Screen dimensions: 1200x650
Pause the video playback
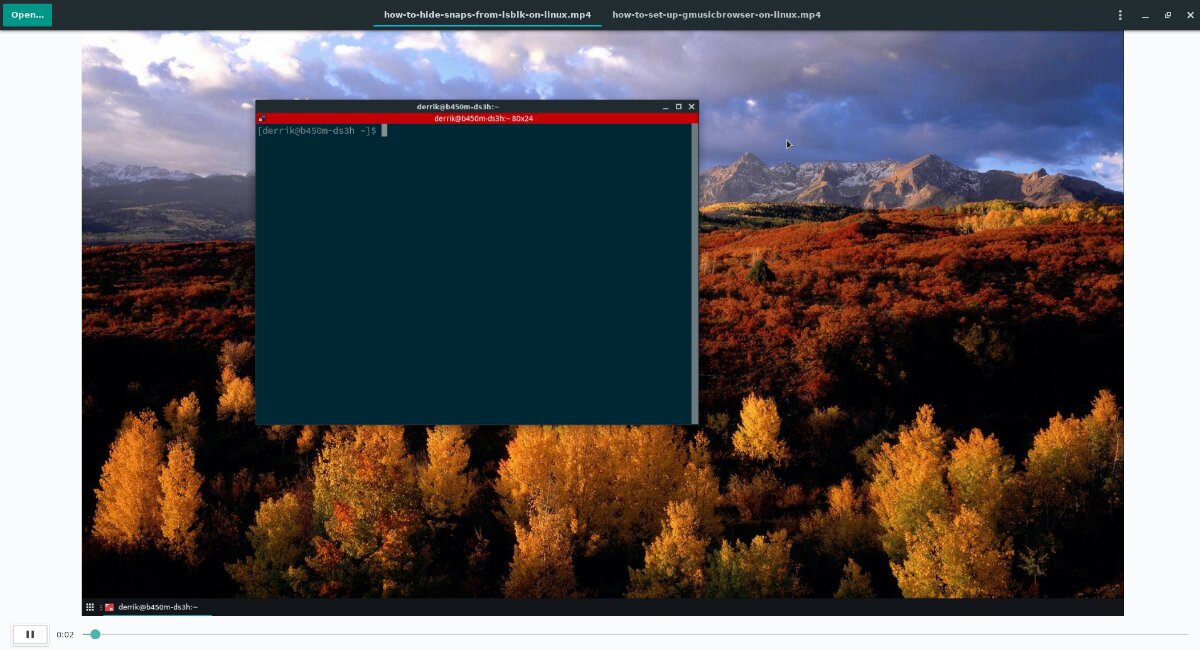tap(30, 634)
